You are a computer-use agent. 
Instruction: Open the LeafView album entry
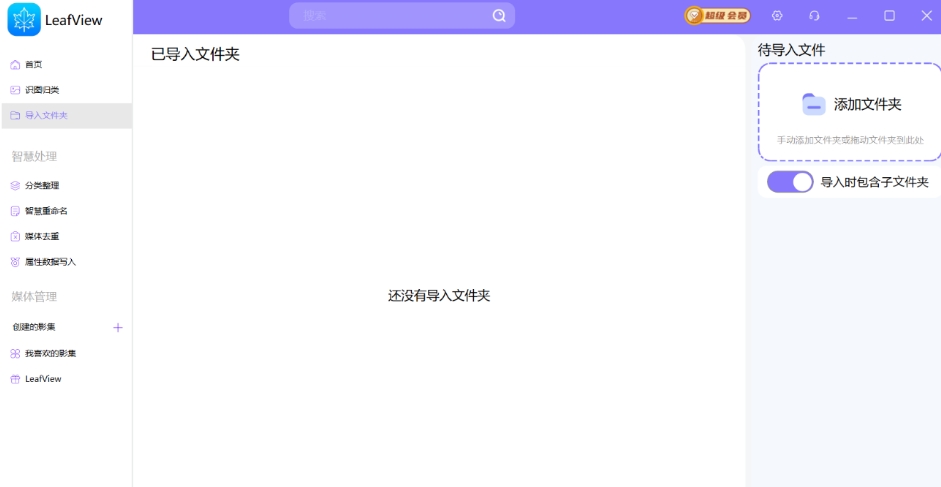pyautogui.click(x=67, y=379)
